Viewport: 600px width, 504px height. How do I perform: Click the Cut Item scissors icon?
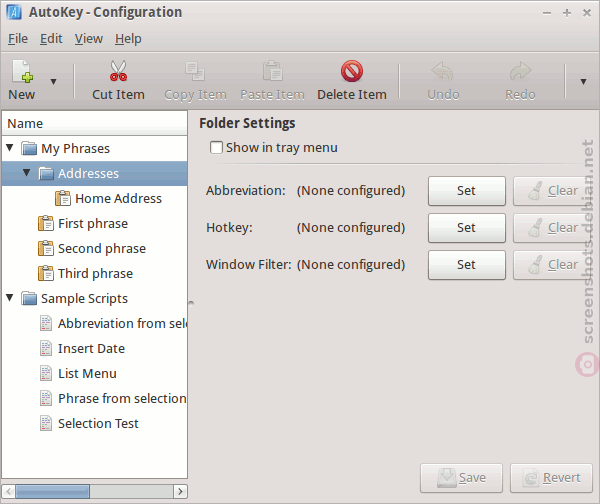[x=118, y=71]
